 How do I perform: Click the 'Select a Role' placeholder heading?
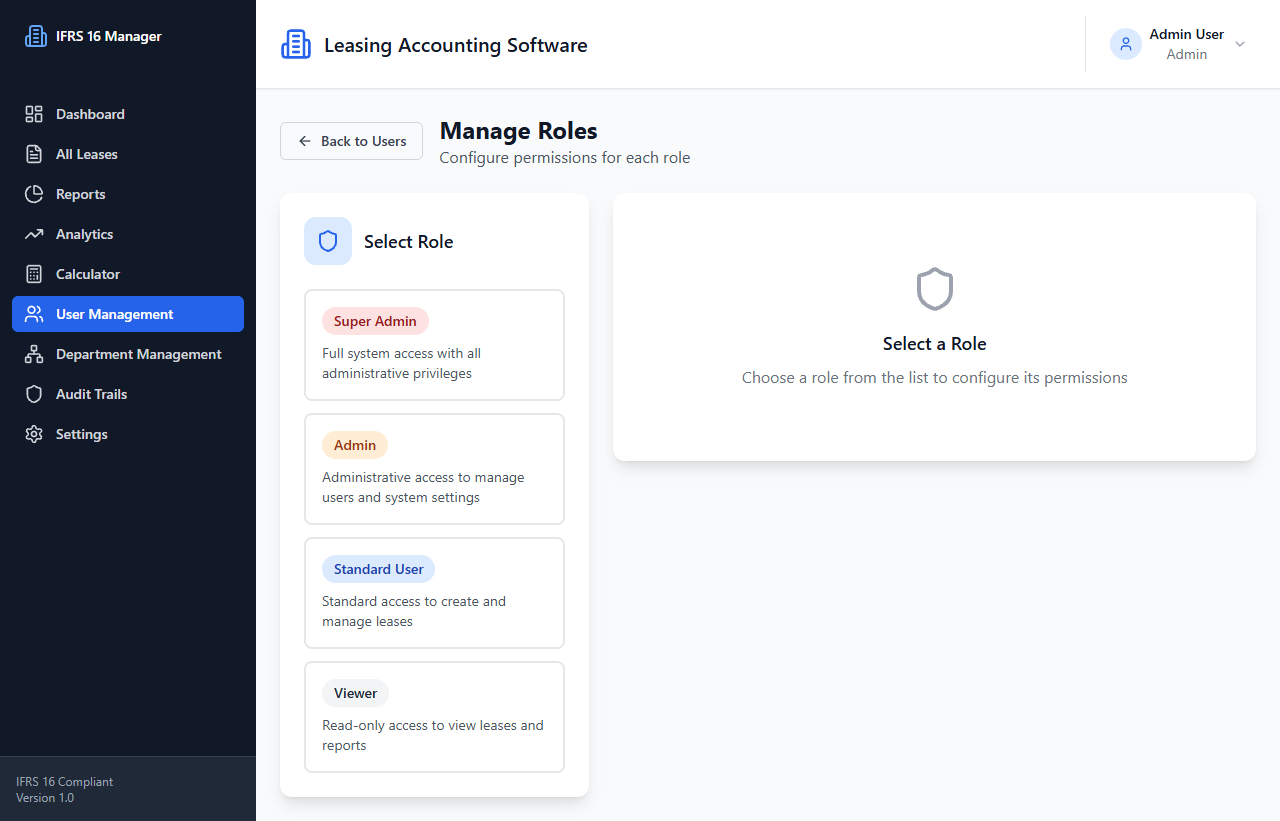coord(935,344)
